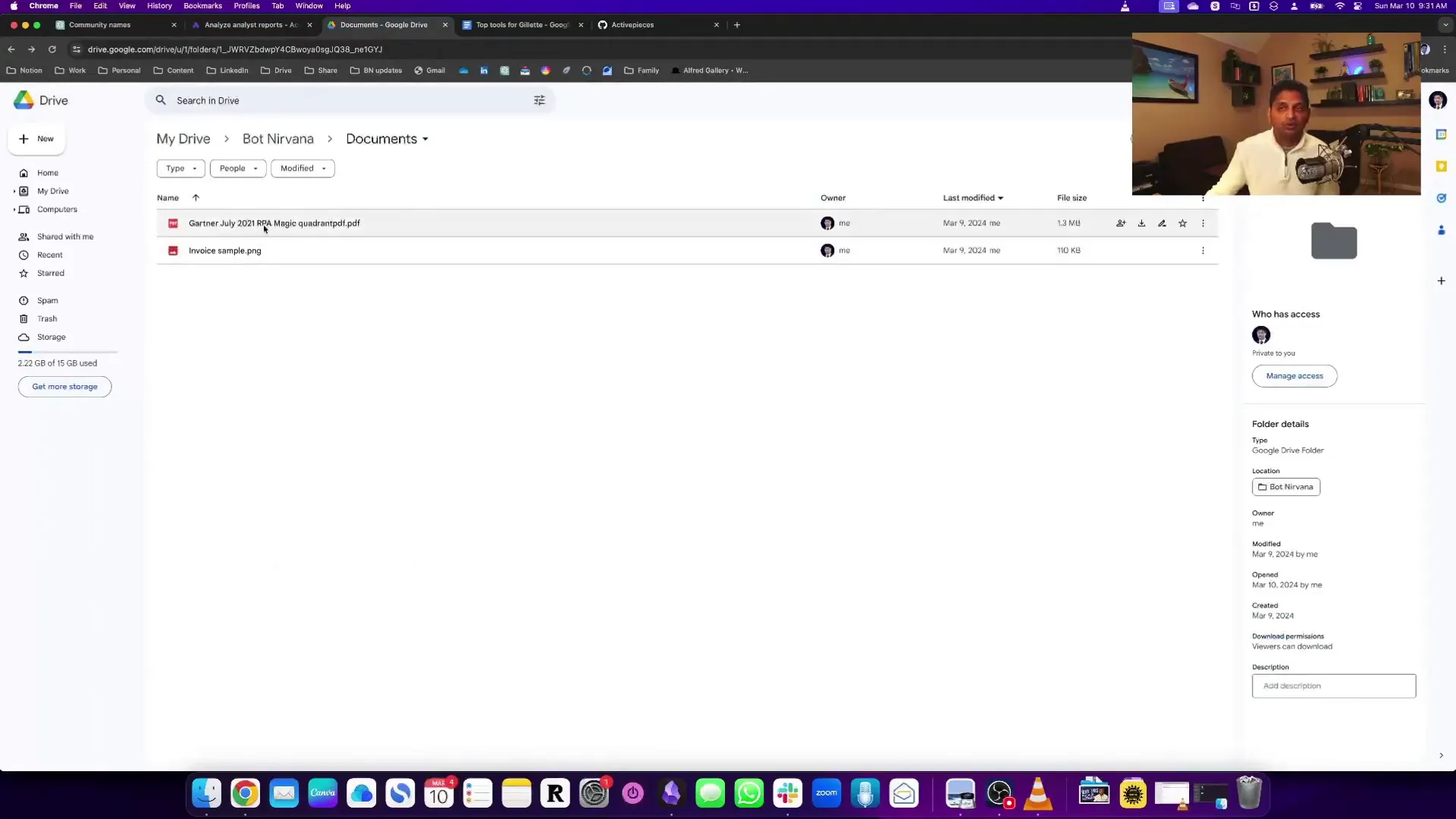Open Contacts side panel icon
The height and width of the screenshot is (819, 1456).
tap(1441, 230)
